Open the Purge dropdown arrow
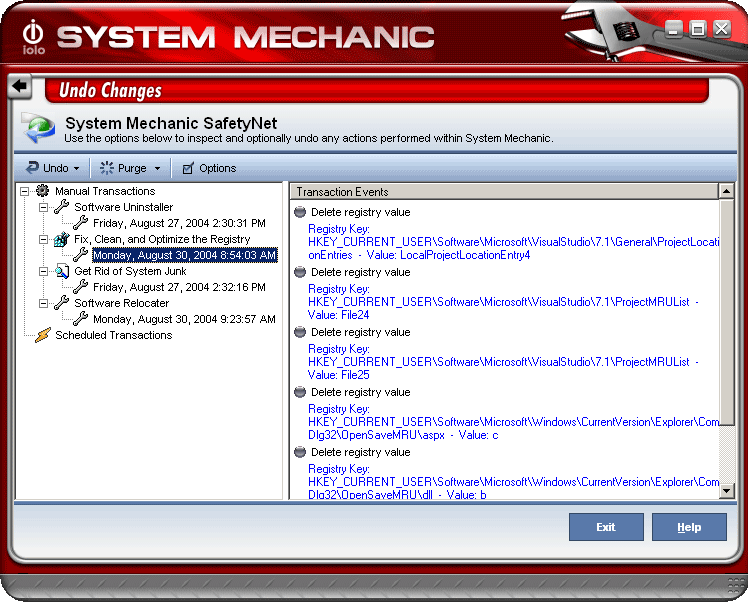 coord(157,168)
